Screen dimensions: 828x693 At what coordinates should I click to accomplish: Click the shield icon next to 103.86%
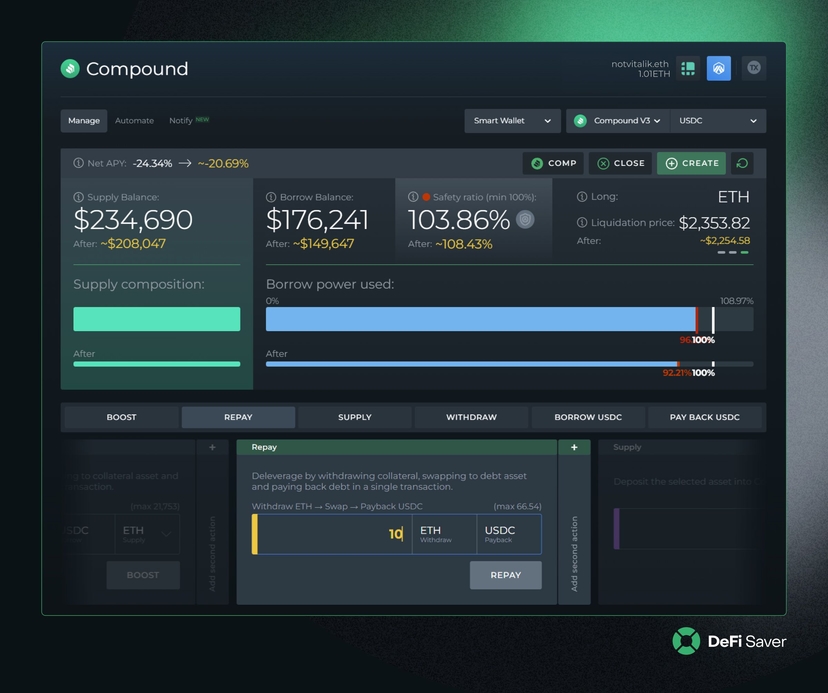(x=525, y=219)
